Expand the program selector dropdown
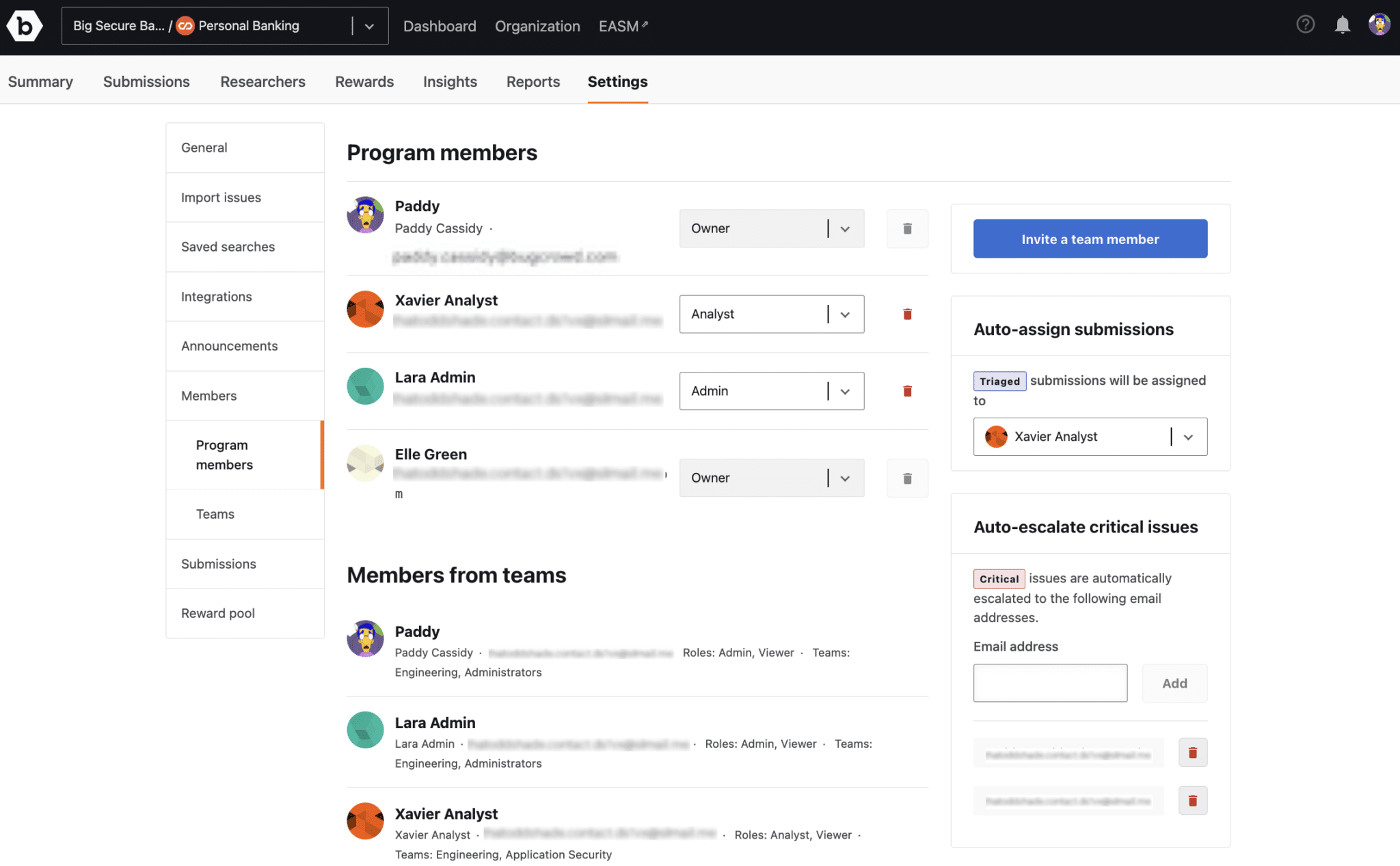The width and height of the screenshot is (1400, 866). [370, 26]
